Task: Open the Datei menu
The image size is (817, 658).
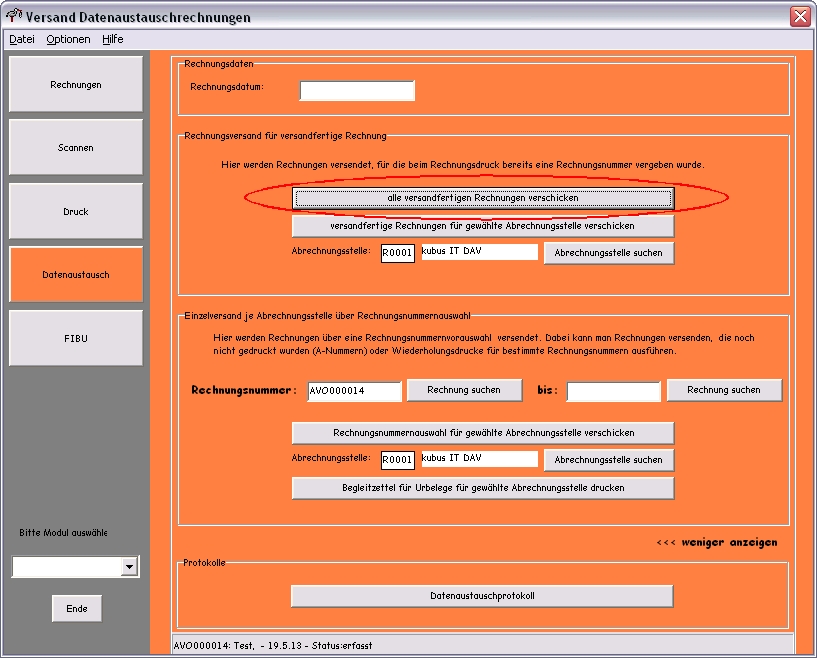Action: click(x=22, y=39)
